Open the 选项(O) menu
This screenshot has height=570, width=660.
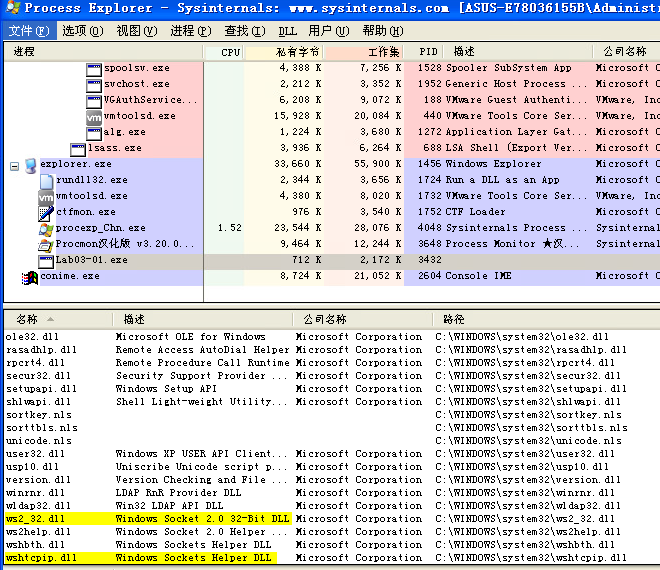pos(82,31)
